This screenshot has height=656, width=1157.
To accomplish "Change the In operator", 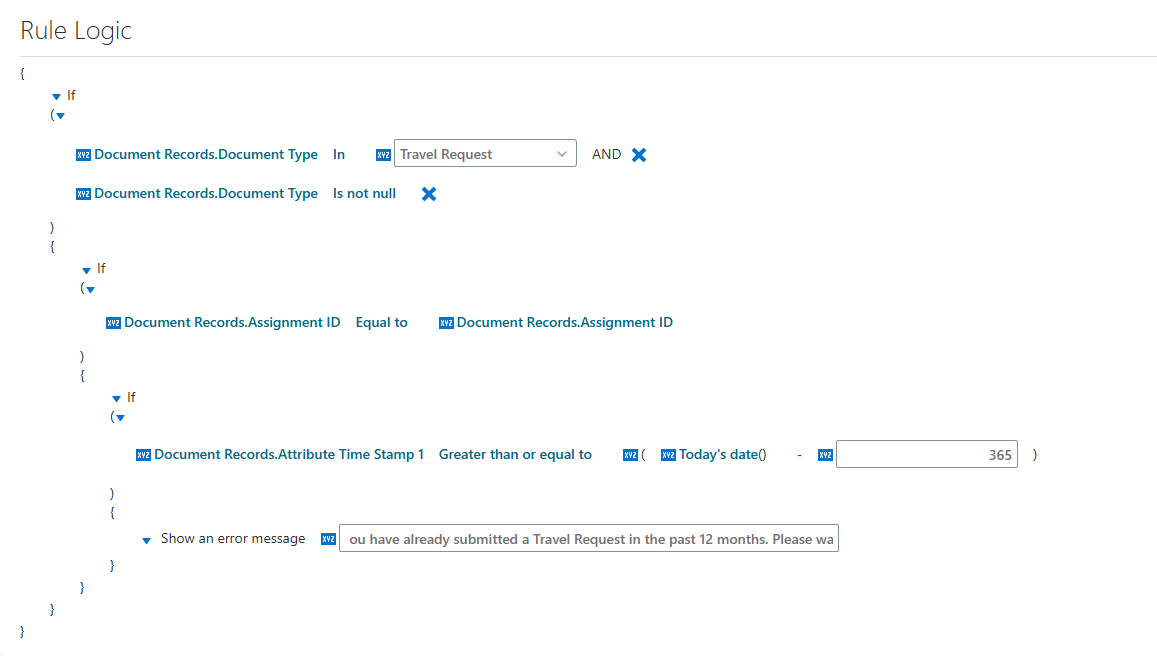I will [339, 154].
